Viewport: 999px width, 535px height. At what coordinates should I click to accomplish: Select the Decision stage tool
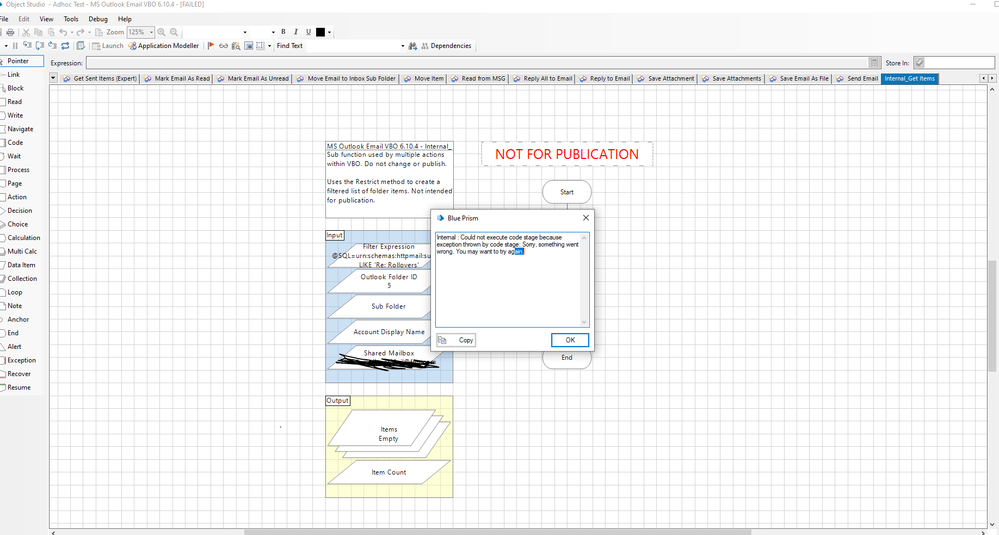19,210
